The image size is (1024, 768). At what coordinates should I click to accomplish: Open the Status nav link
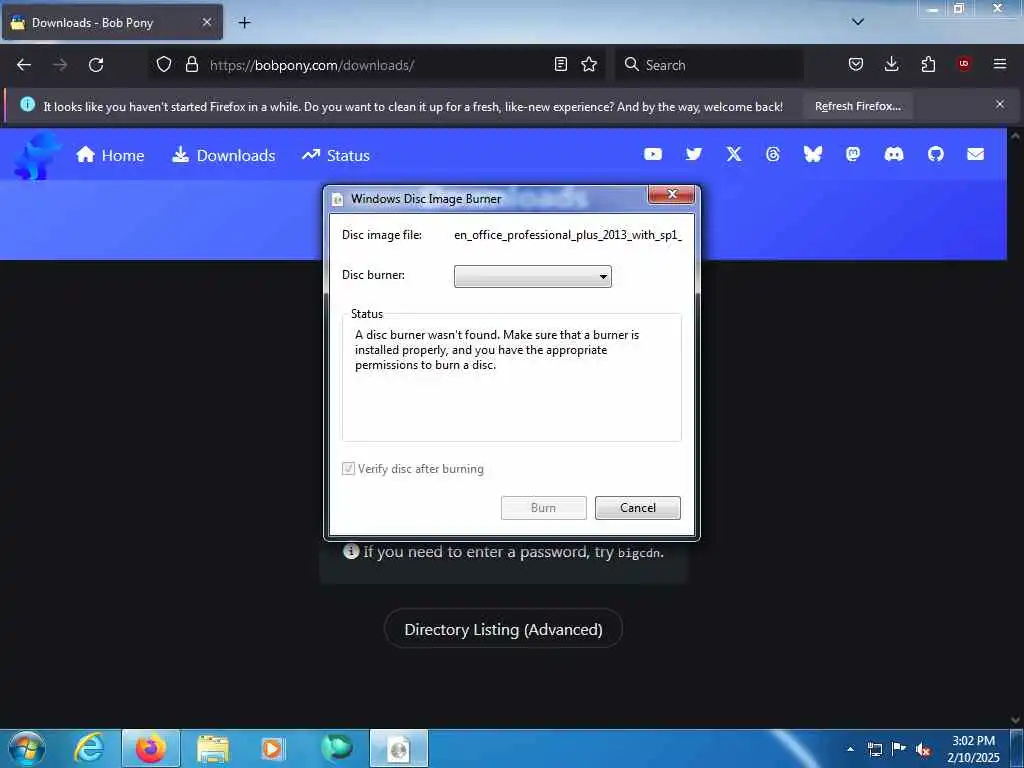pos(336,155)
